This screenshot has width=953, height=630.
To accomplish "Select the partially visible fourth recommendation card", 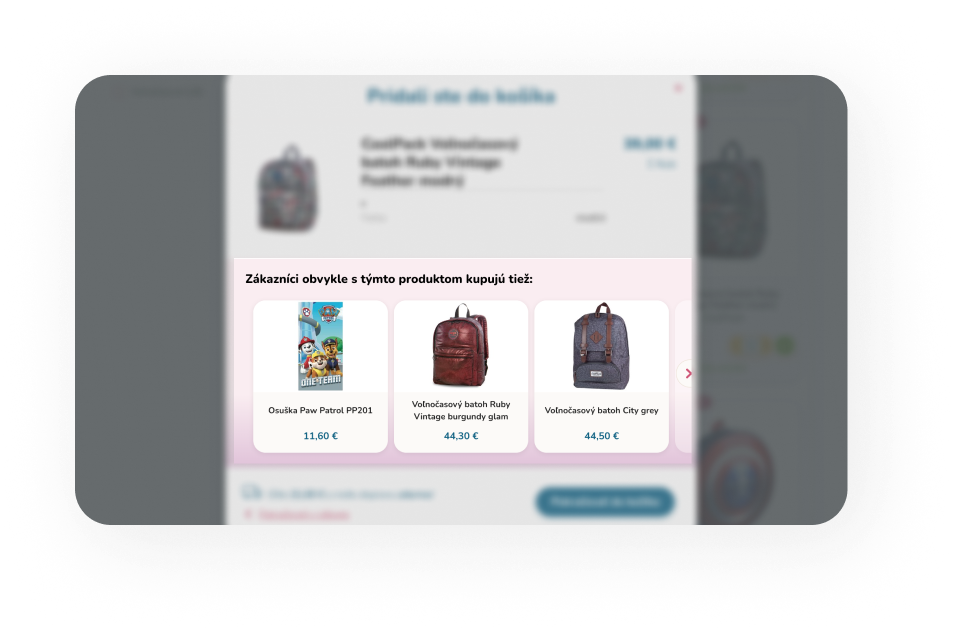I will click(683, 376).
